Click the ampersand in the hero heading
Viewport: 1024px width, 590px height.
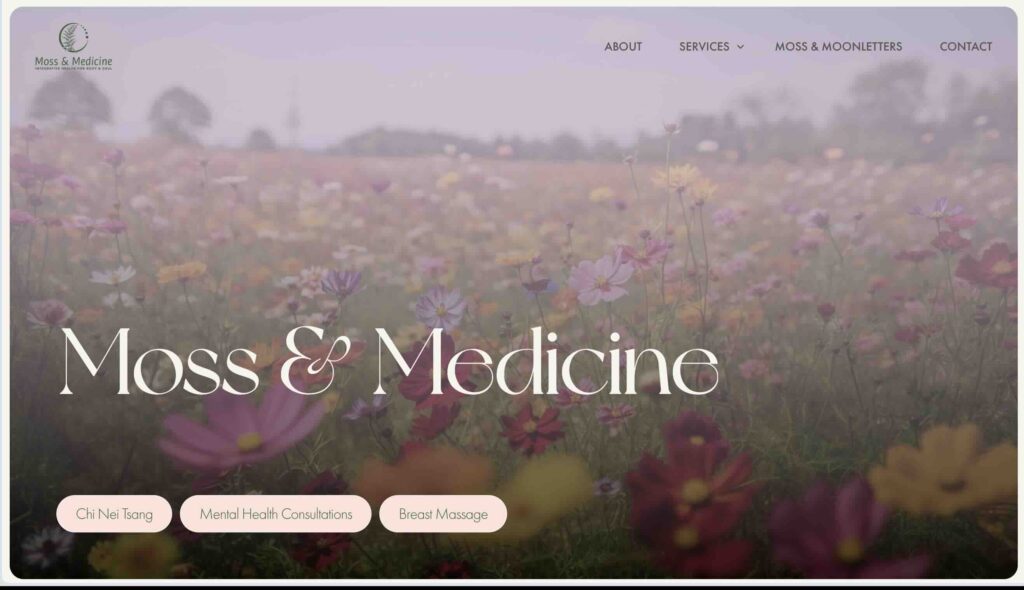point(315,363)
